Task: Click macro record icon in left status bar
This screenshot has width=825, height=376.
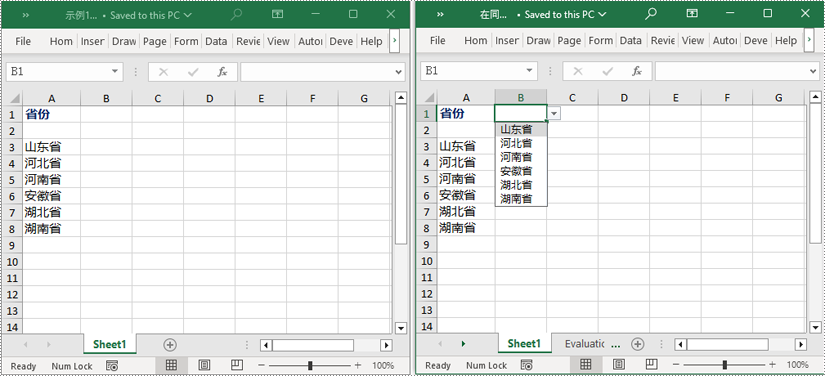Action: click(112, 365)
